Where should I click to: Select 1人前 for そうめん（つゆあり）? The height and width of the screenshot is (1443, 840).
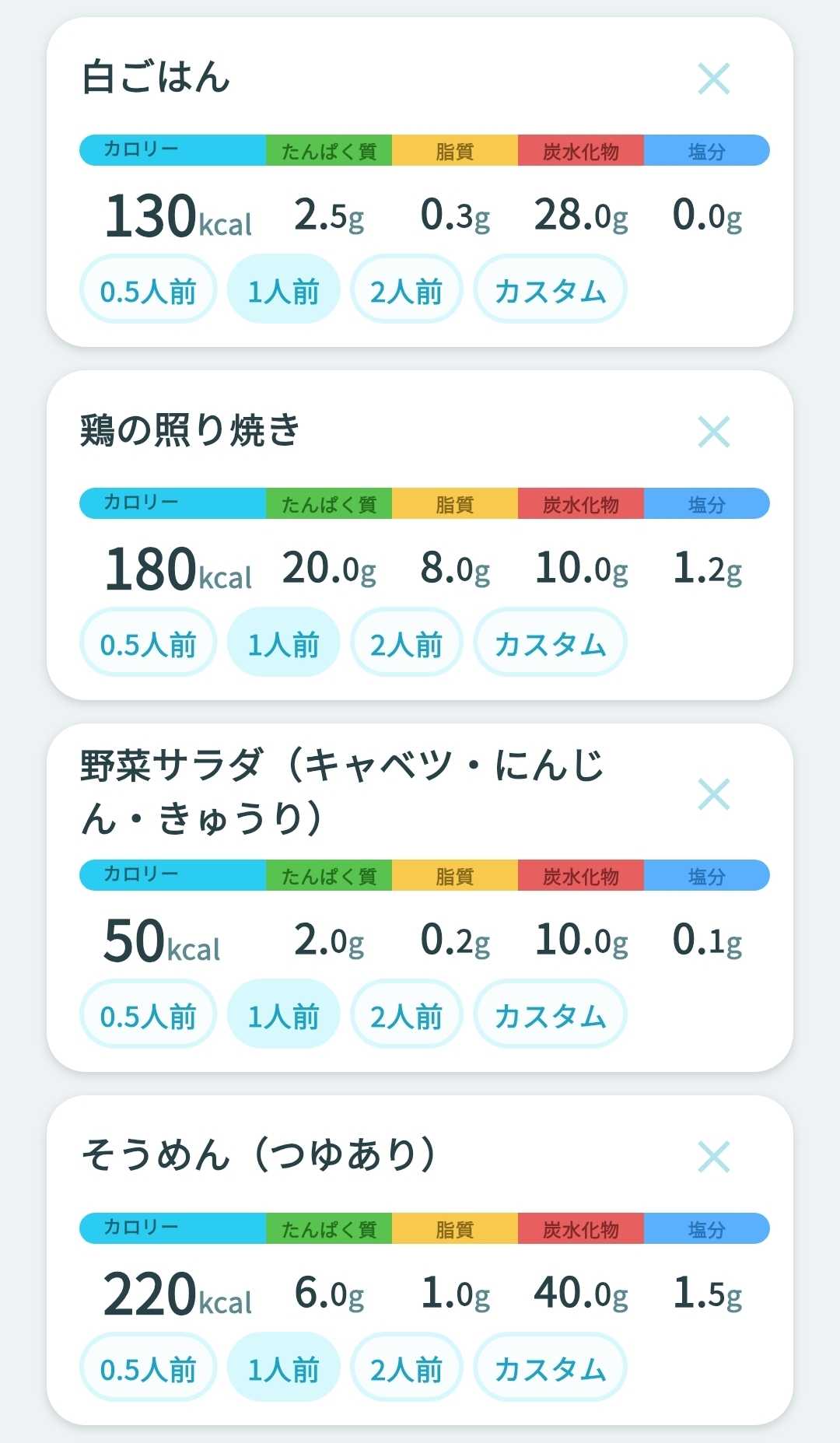coord(284,1368)
